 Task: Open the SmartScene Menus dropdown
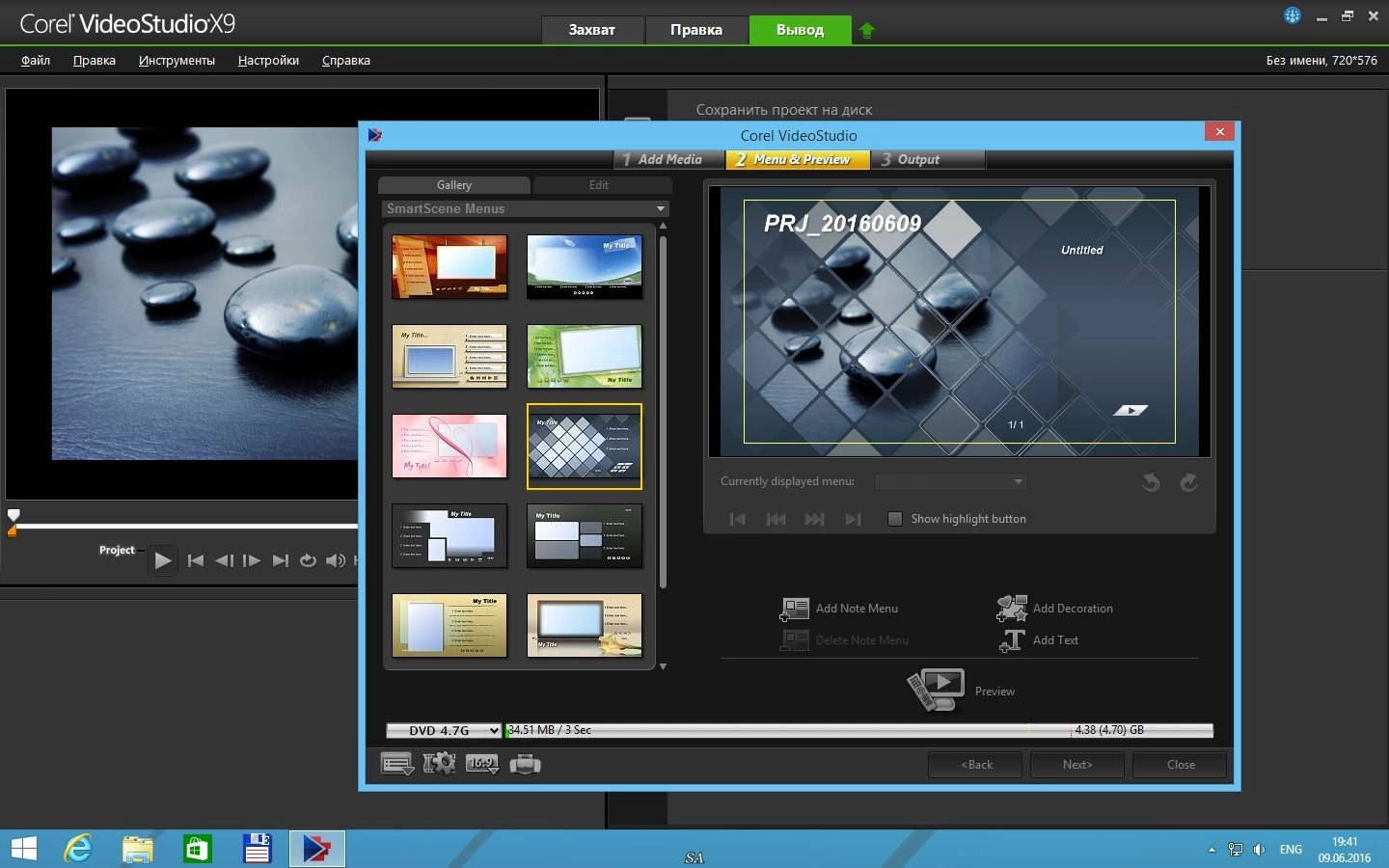[526, 208]
